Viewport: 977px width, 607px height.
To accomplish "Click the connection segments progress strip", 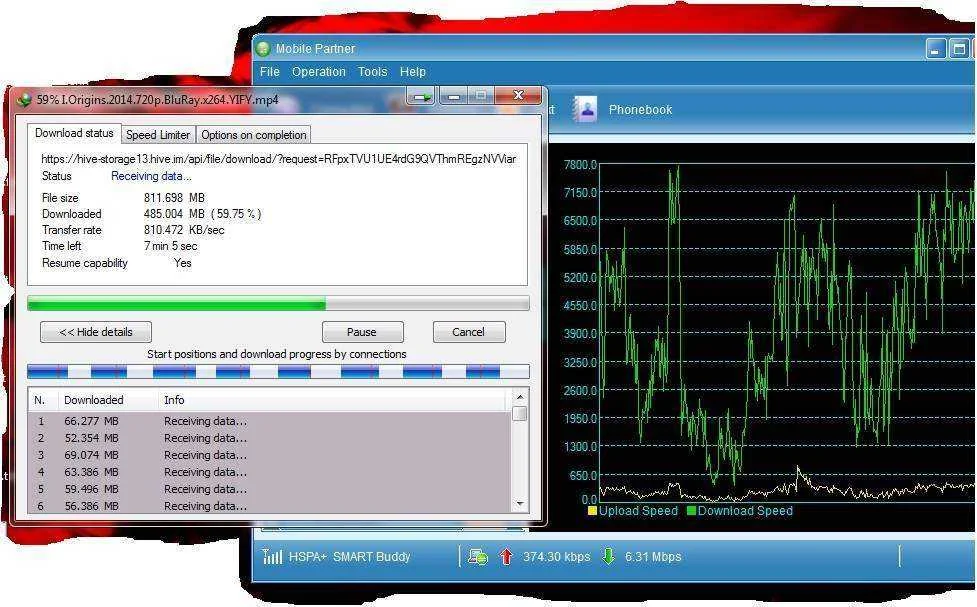I will [x=279, y=372].
